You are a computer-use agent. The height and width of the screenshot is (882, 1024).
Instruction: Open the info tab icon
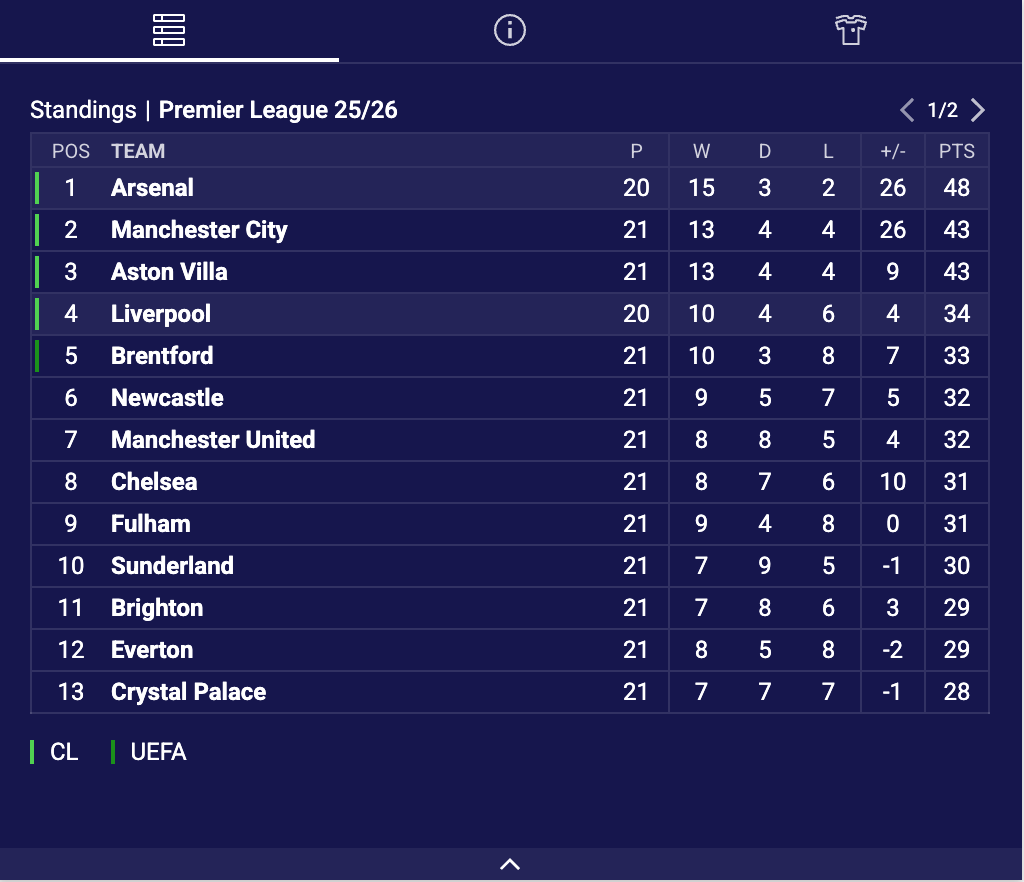coord(510,31)
